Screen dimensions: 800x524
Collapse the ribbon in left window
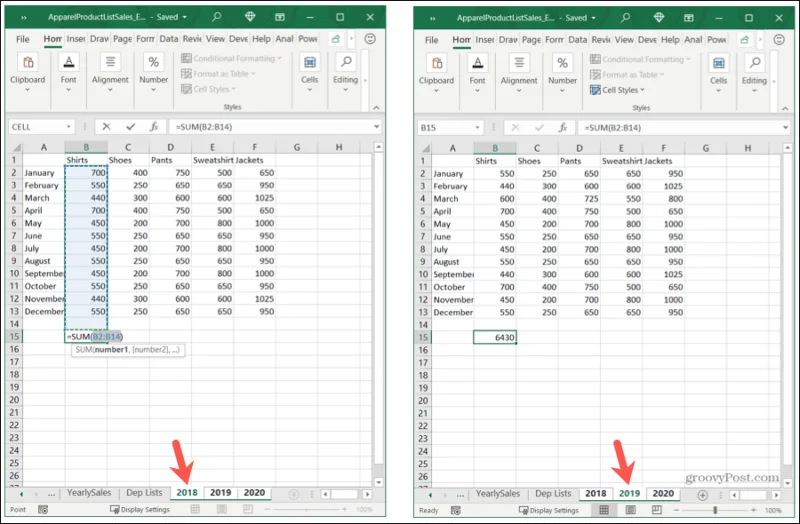tap(377, 108)
